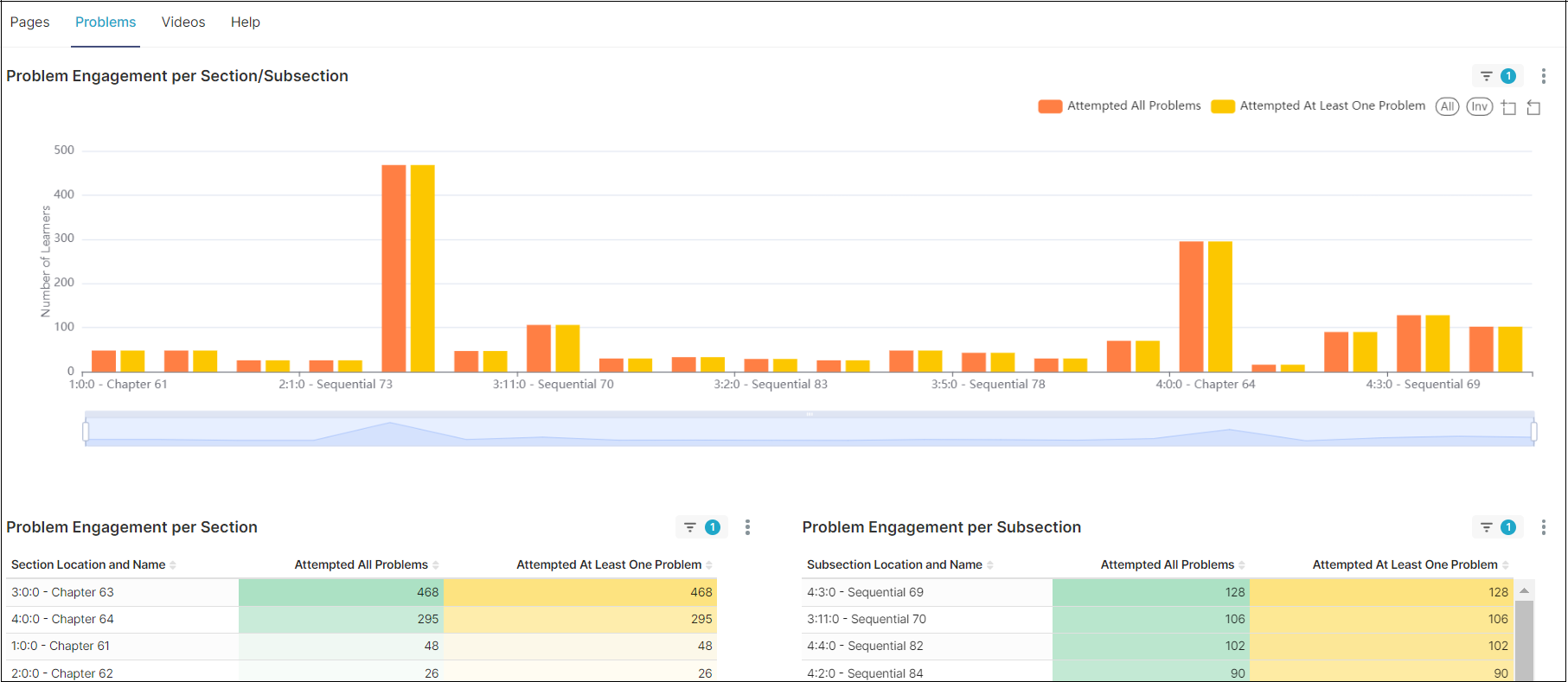Click the legend 'All' select button
The height and width of the screenshot is (682, 1568).
pos(1447,106)
